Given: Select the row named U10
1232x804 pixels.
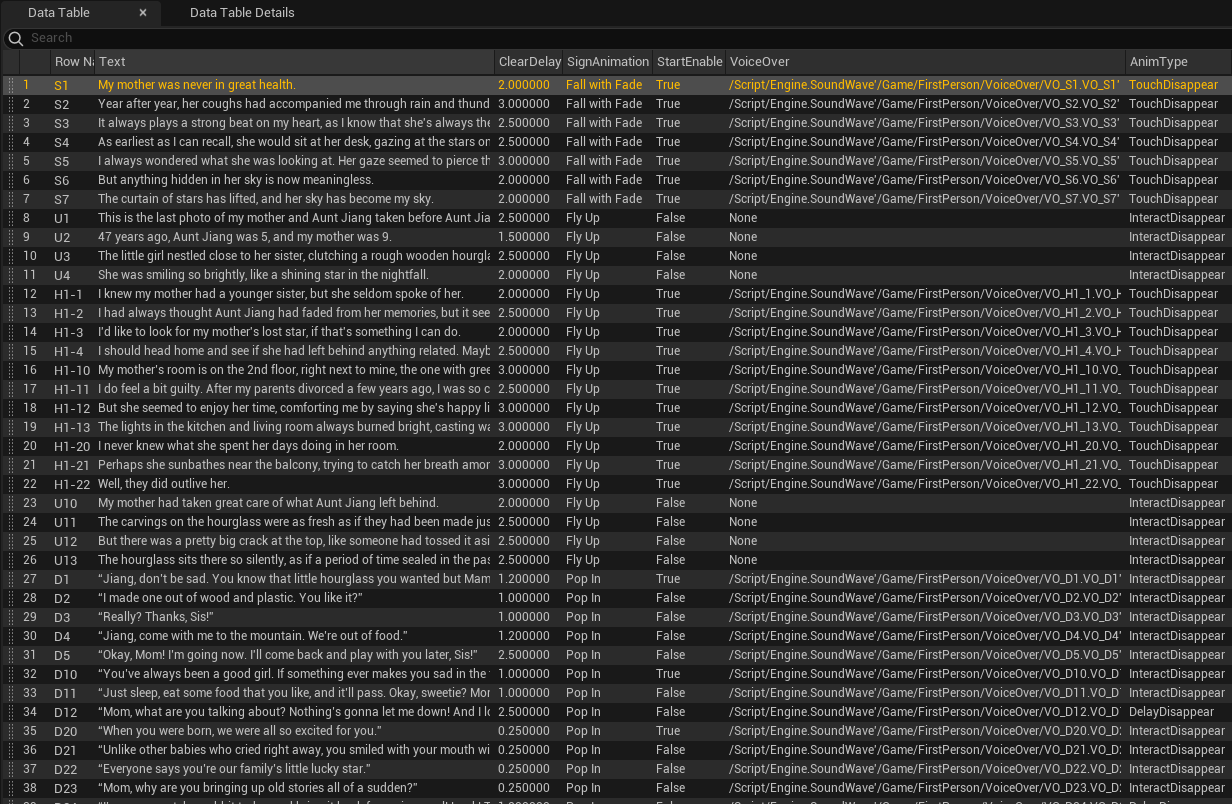Looking at the screenshot, I should click(x=66, y=503).
